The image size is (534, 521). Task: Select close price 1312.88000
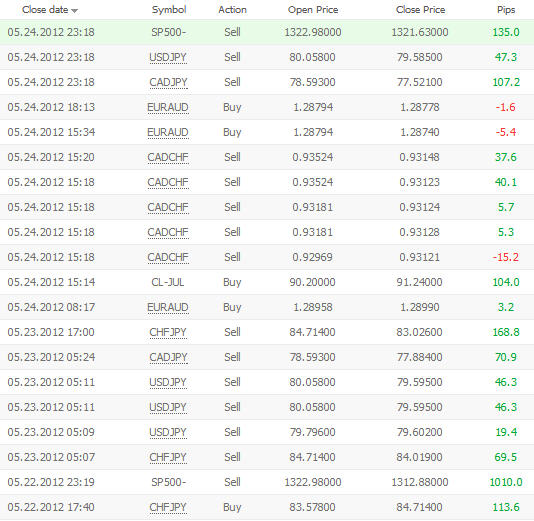point(420,482)
